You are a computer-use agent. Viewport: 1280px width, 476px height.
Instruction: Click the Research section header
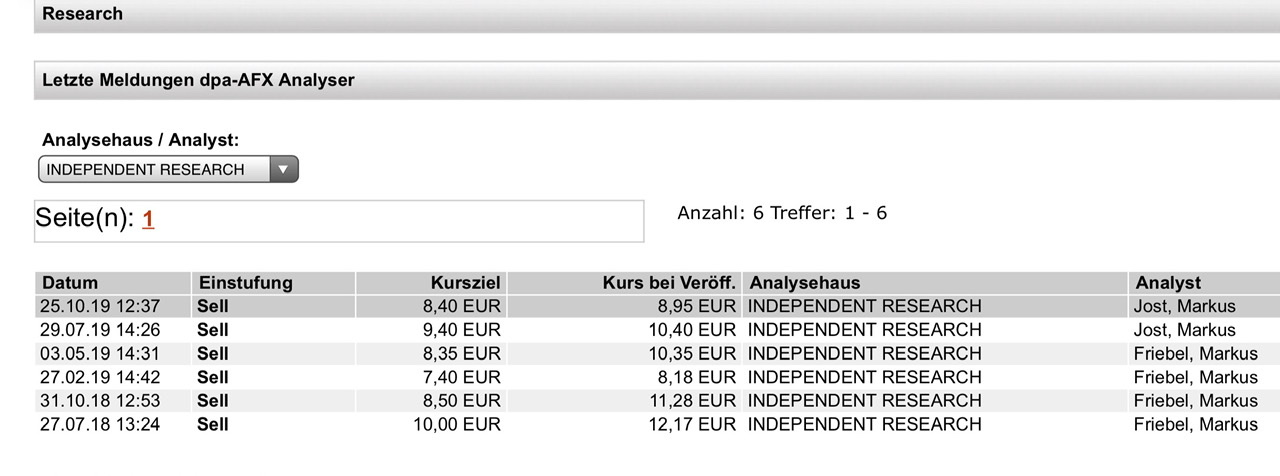click(x=82, y=14)
